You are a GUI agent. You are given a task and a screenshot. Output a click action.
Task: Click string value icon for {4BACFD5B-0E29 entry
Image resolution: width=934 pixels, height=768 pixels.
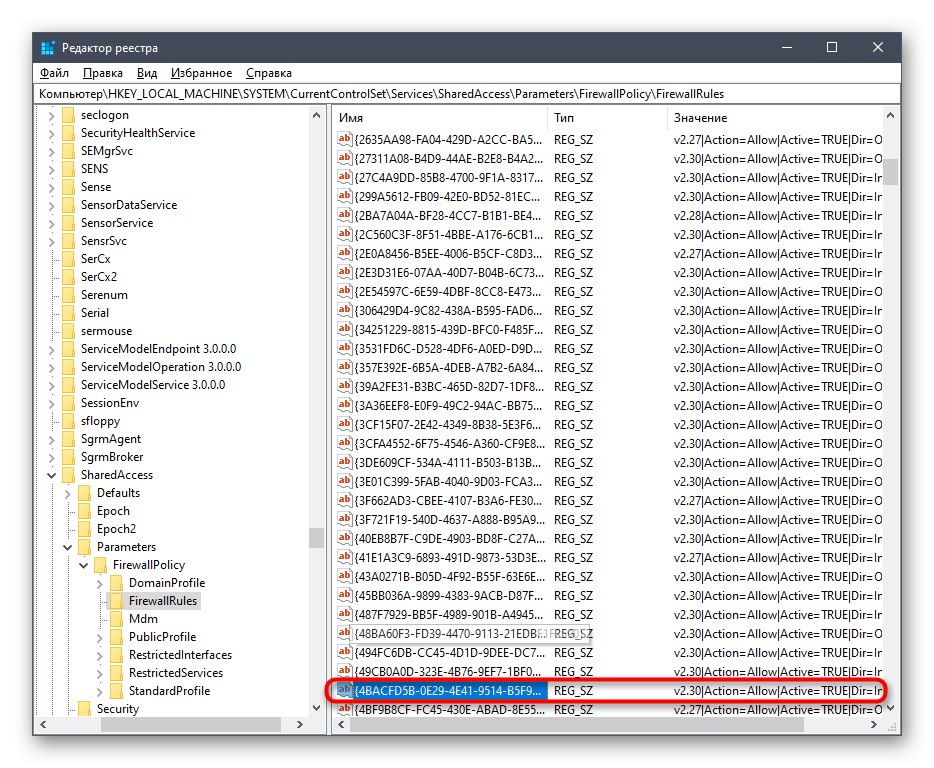(x=344, y=690)
